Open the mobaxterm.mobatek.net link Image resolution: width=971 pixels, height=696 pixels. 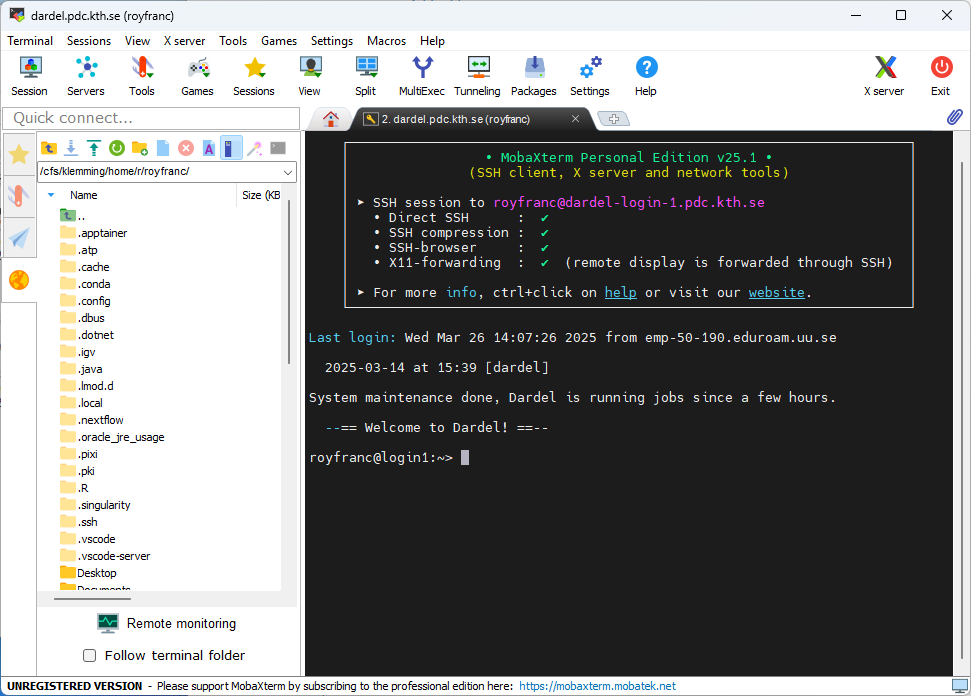pos(597,686)
